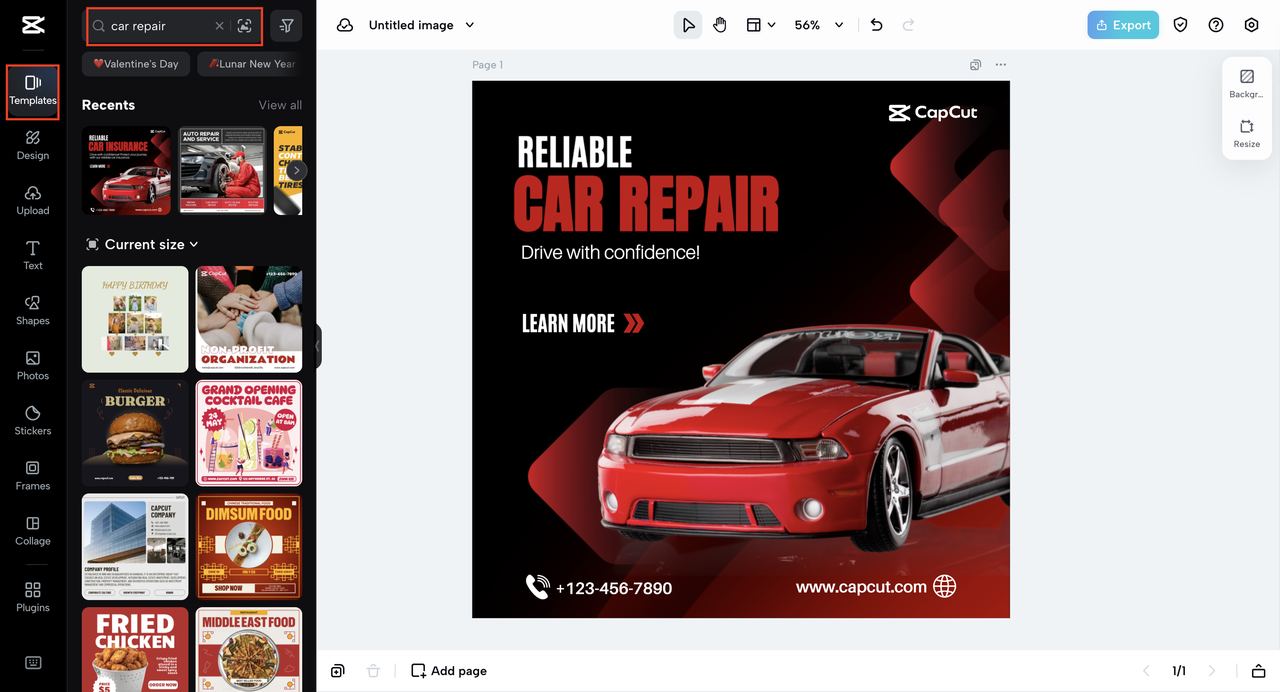Open the layout view options dropdown
This screenshot has width=1280, height=692.
[x=761, y=25]
